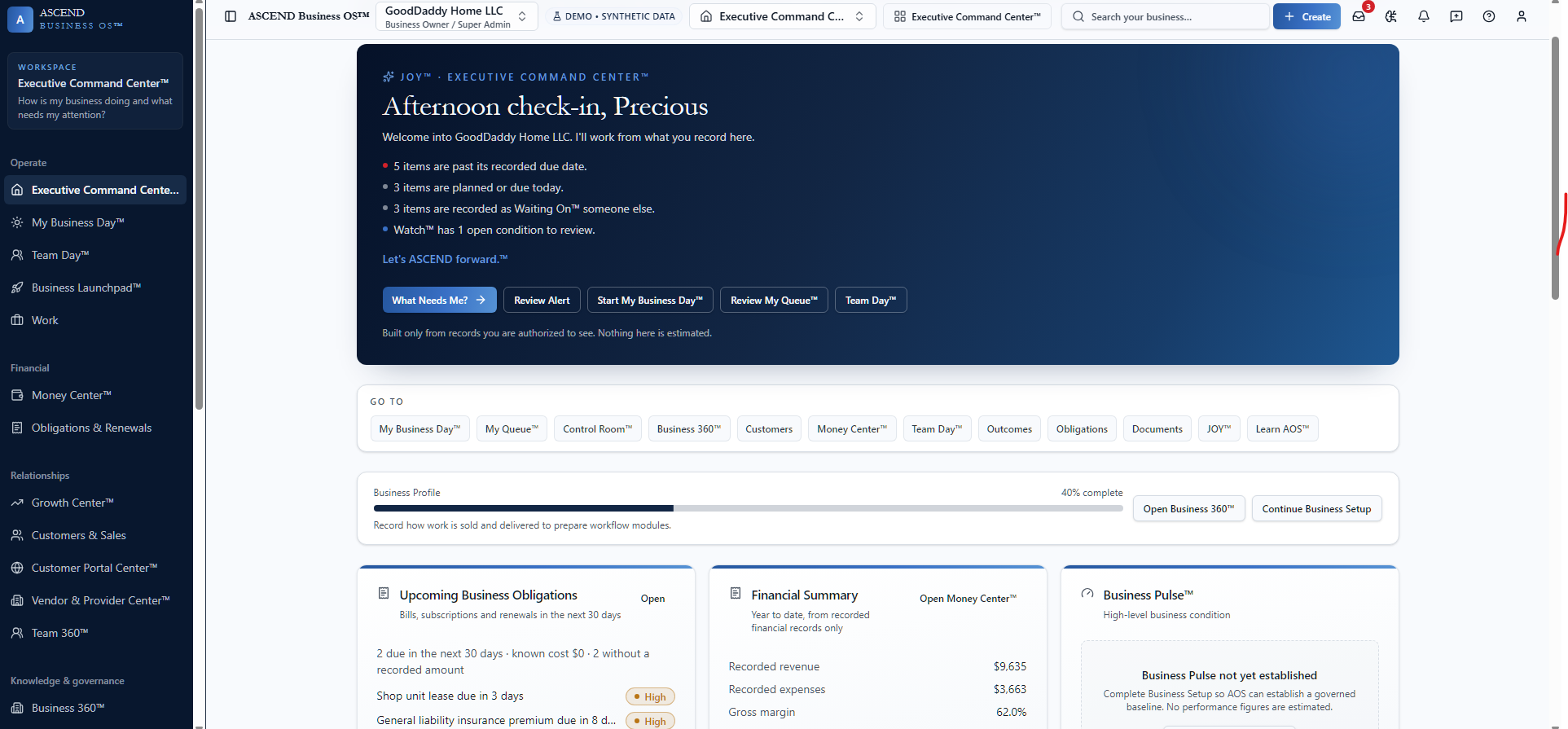The height and width of the screenshot is (729, 1568).
Task: Select the Business 360 chip in Go To
Action: [689, 428]
